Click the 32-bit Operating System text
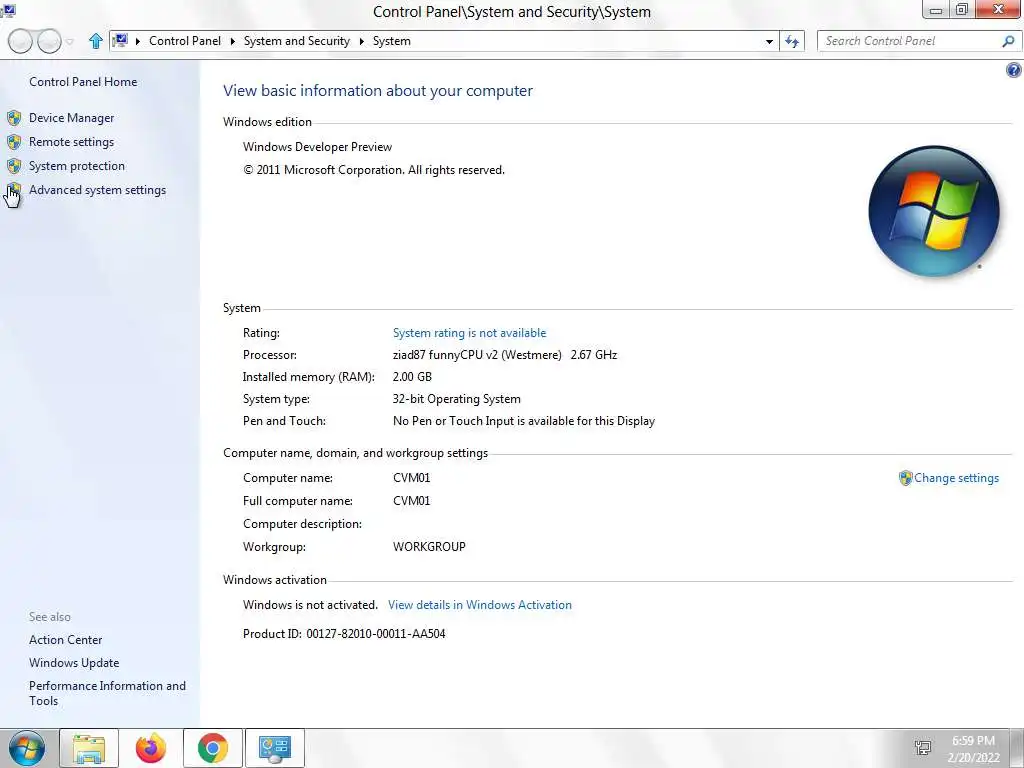1024x768 pixels. [456, 399]
